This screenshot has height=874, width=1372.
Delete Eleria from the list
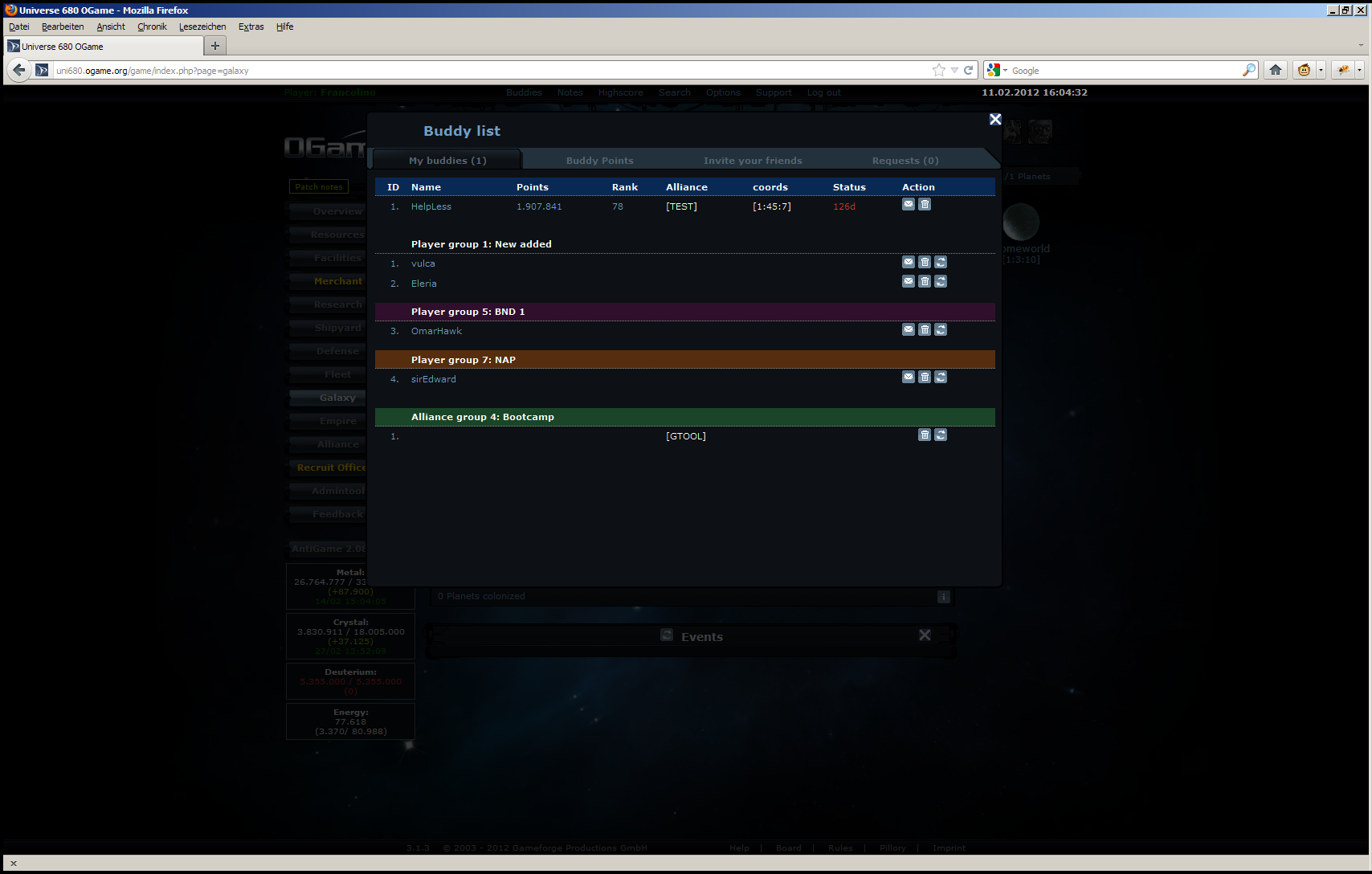[925, 281]
